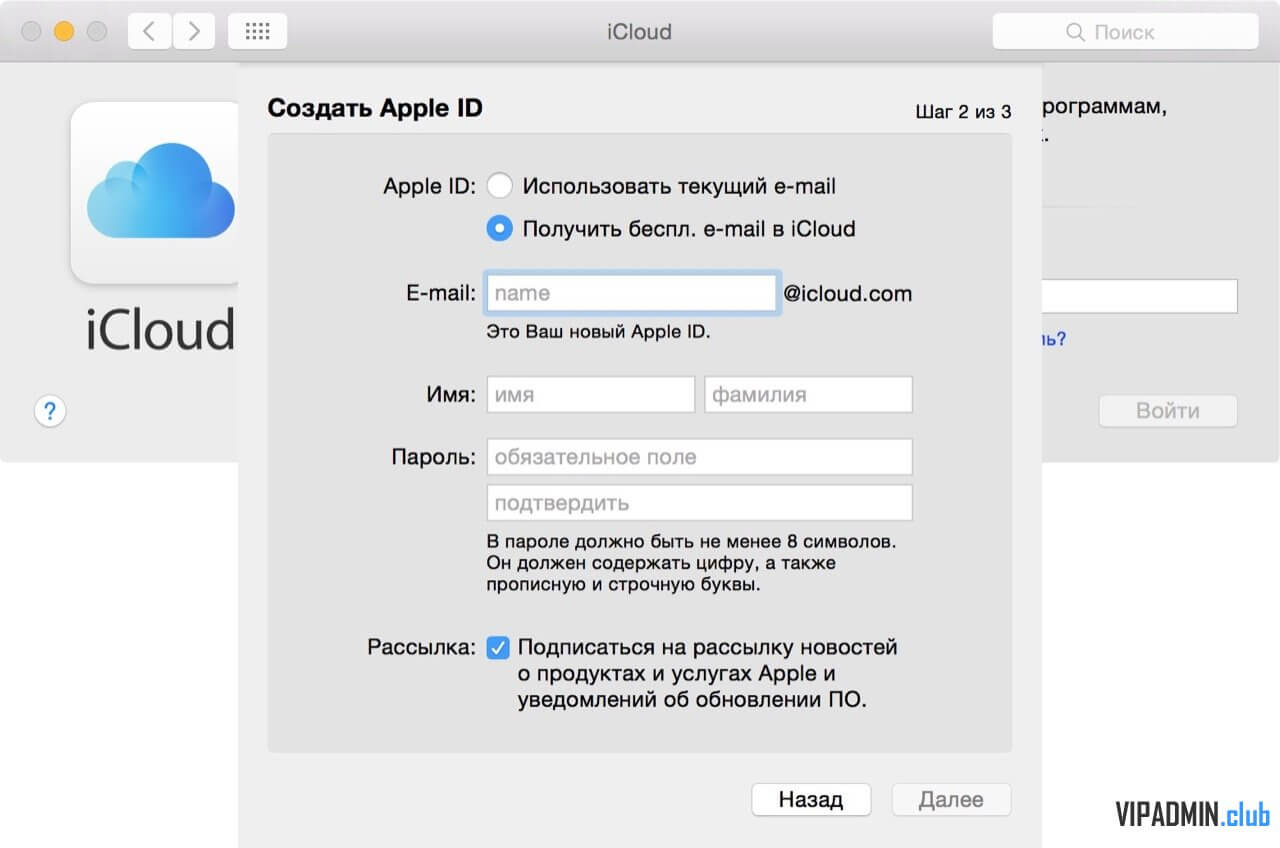Select 'Получить беспл. e-mail в iCloud' option
The height and width of the screenshot is (848, 1280).
tap(499, 229)
